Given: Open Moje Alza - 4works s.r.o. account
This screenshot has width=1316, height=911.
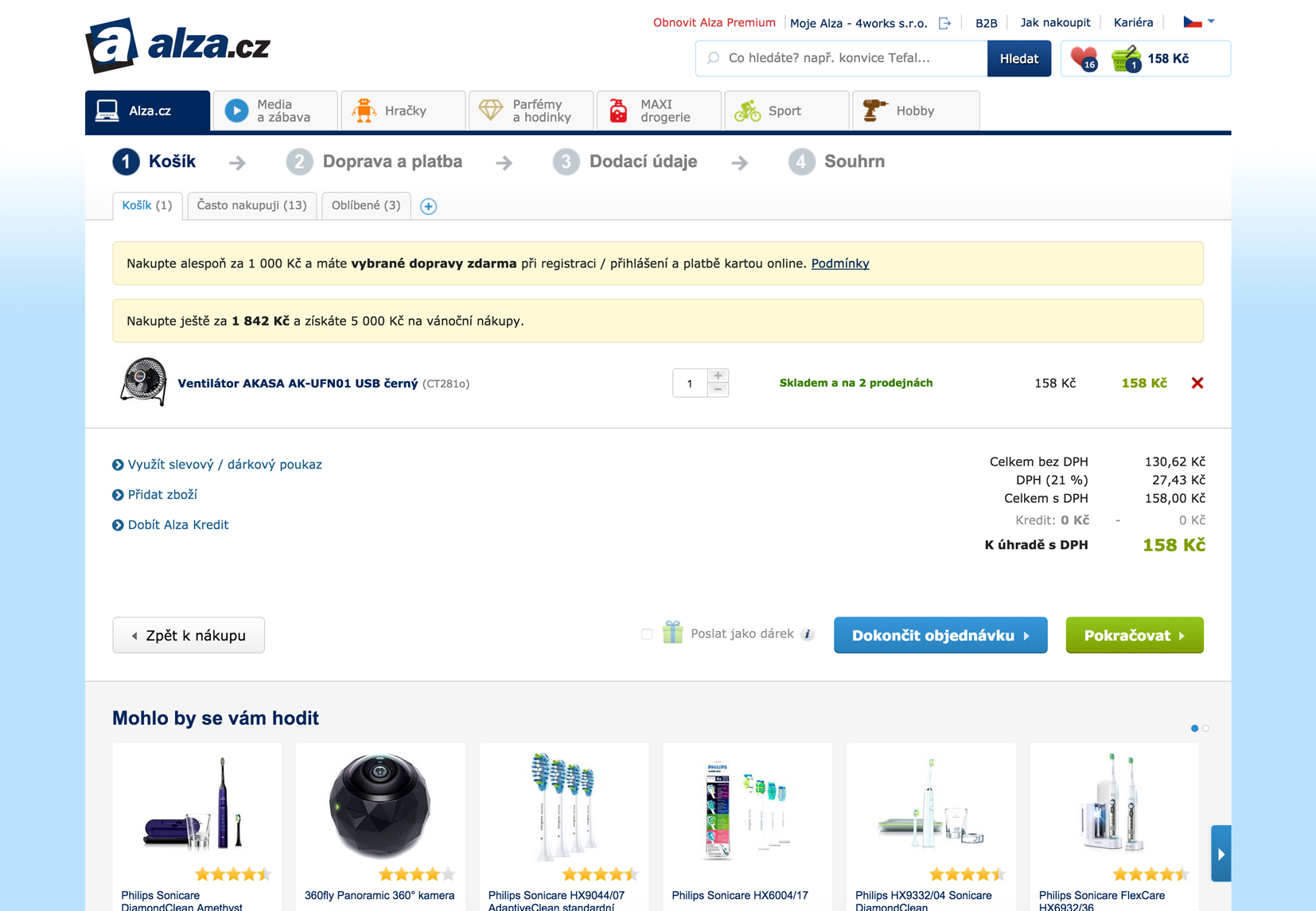Looking at the screenshot, I should point(859,23).
